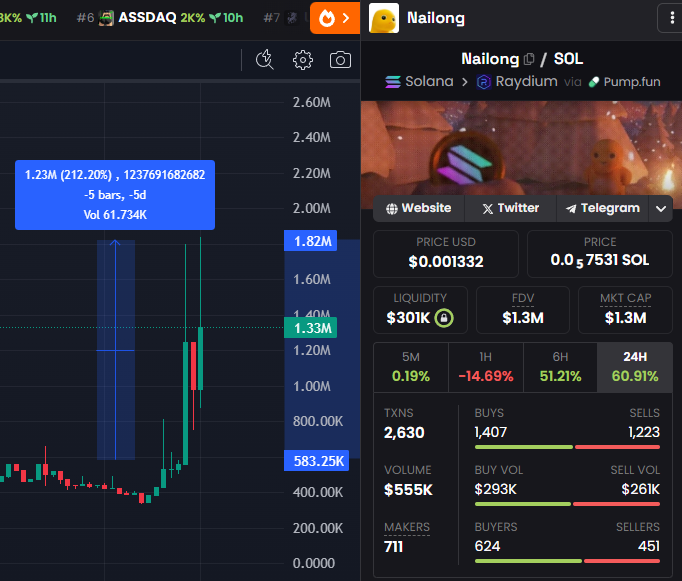
Task: Open the Twitter link
Action: click(511, 208)
